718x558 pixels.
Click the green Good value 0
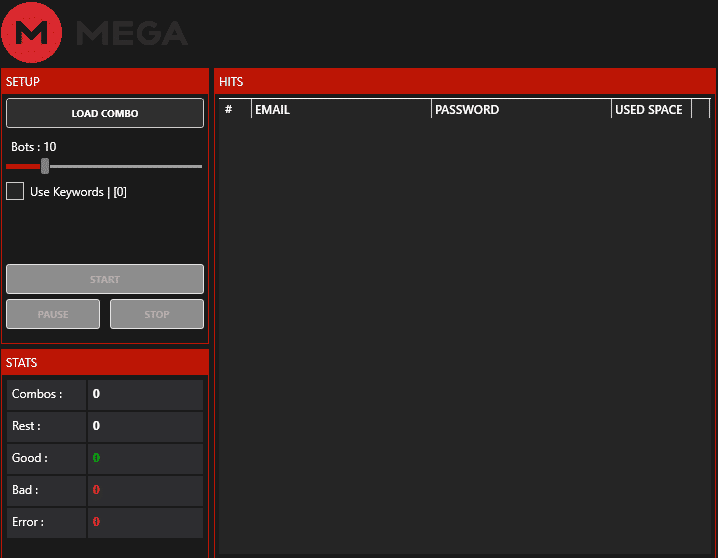pos(96,458)
